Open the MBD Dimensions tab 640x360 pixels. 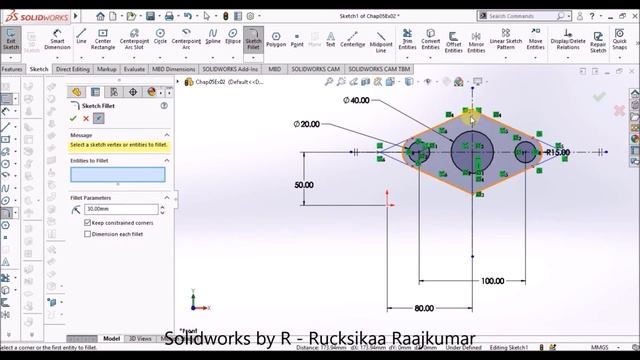point(173,69)
